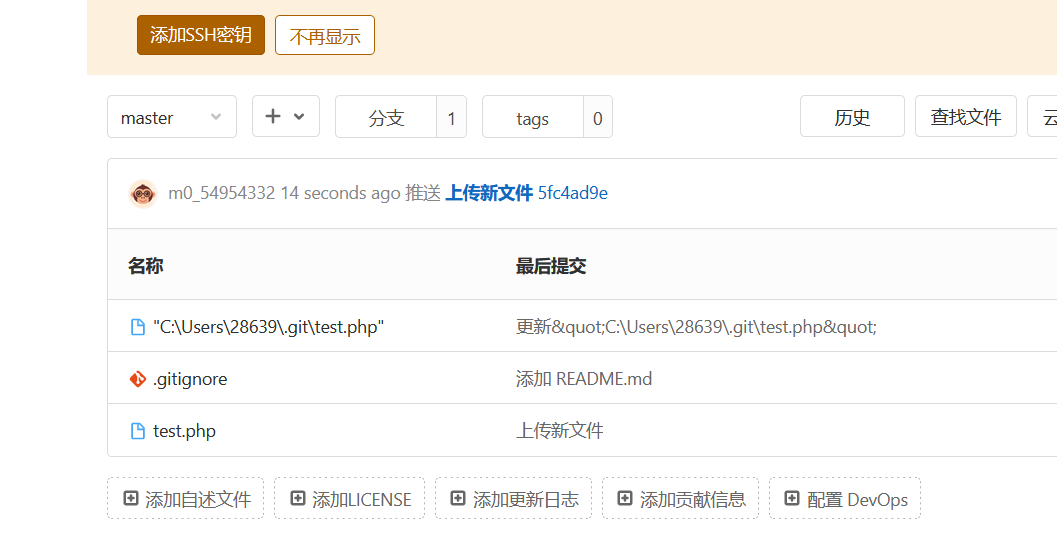1057x559 pixels.
Task: Click the commit message 添加 README.md
Action: pos(584,379)
